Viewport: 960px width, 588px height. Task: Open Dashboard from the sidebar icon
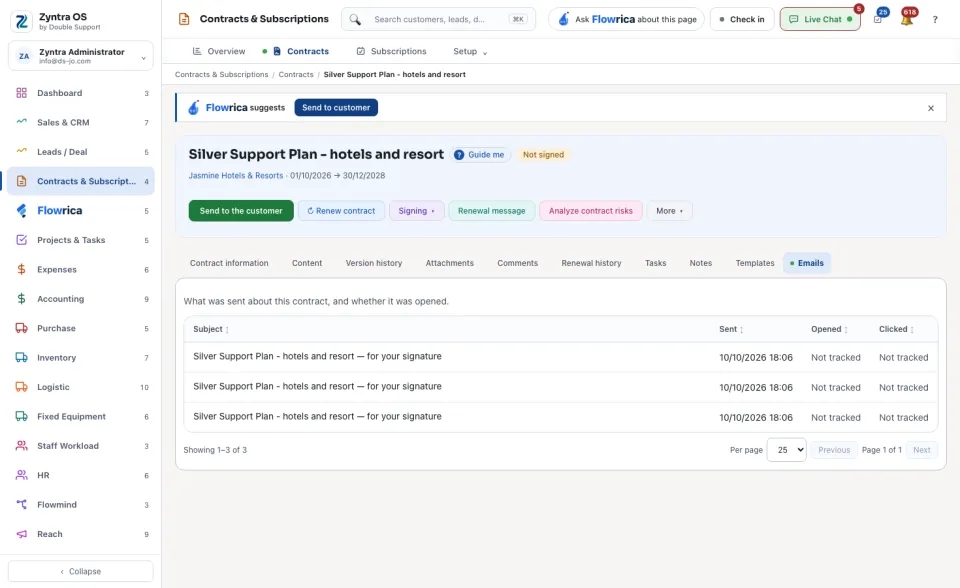click(x=21, y=93)
